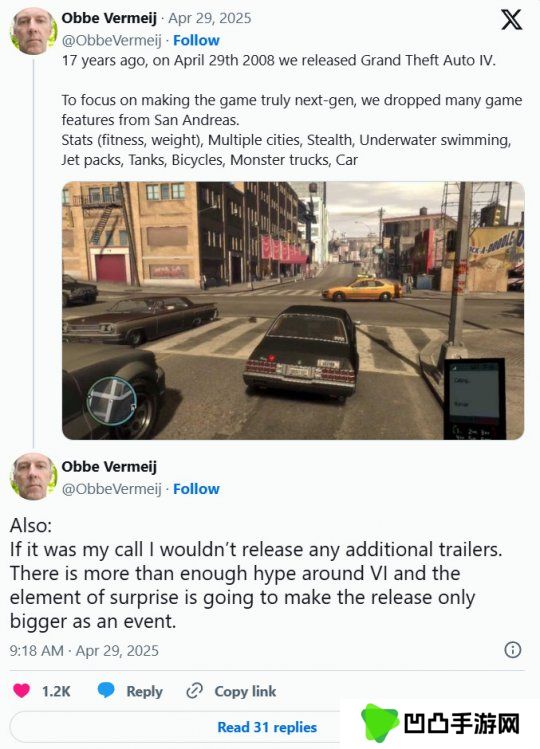540x749 pixels.
Task: Click the Copy link text
Action: tap(245, 691)
